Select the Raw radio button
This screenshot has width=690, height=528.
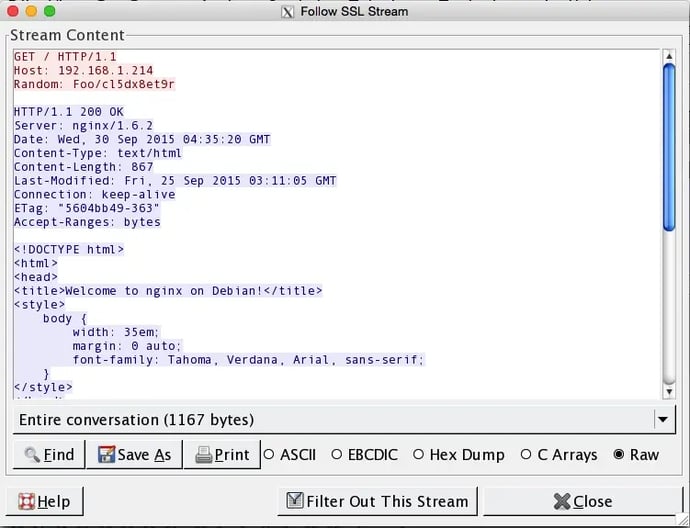coord(619,454)
